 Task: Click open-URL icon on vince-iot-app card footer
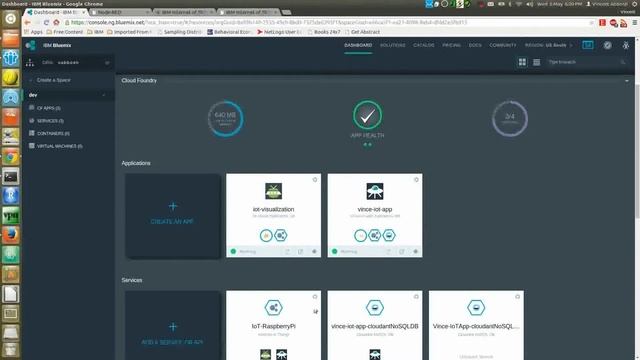tap(402, 251)
